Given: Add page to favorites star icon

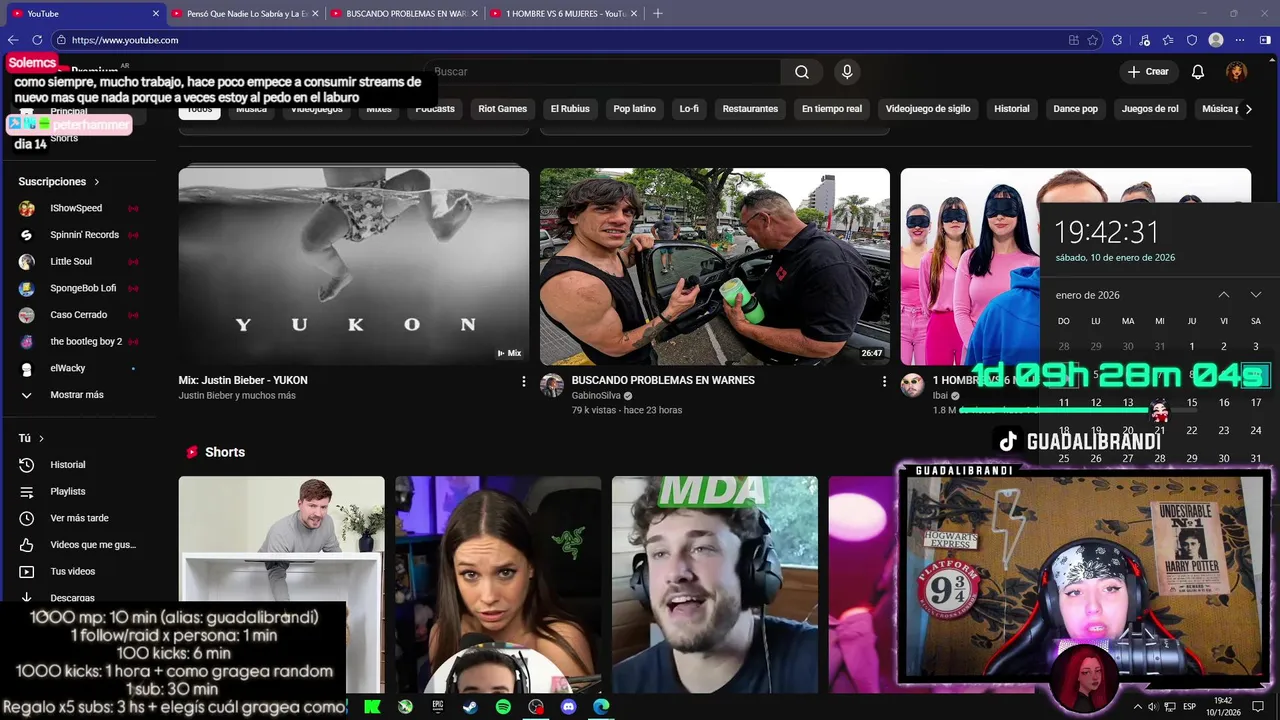Looking at the screenshot, I should (1093, 40).
